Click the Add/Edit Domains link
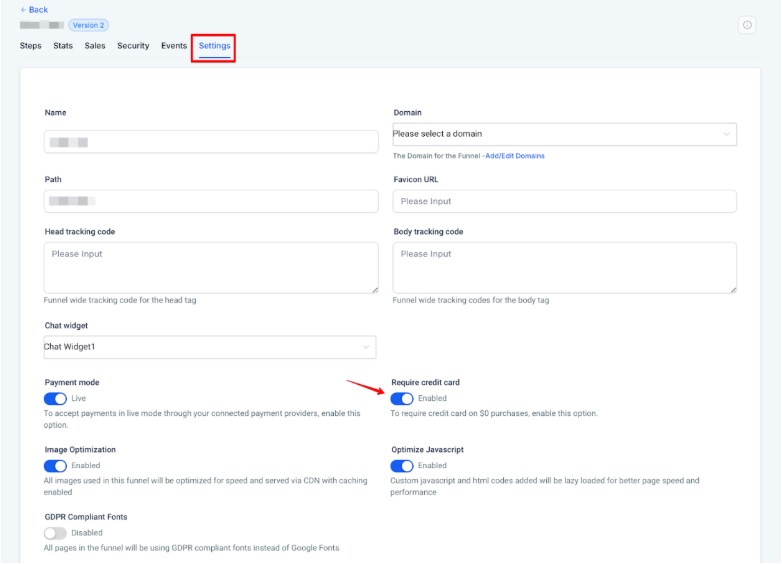The width and height of the screenshot is (782, 564). (514, 156)
